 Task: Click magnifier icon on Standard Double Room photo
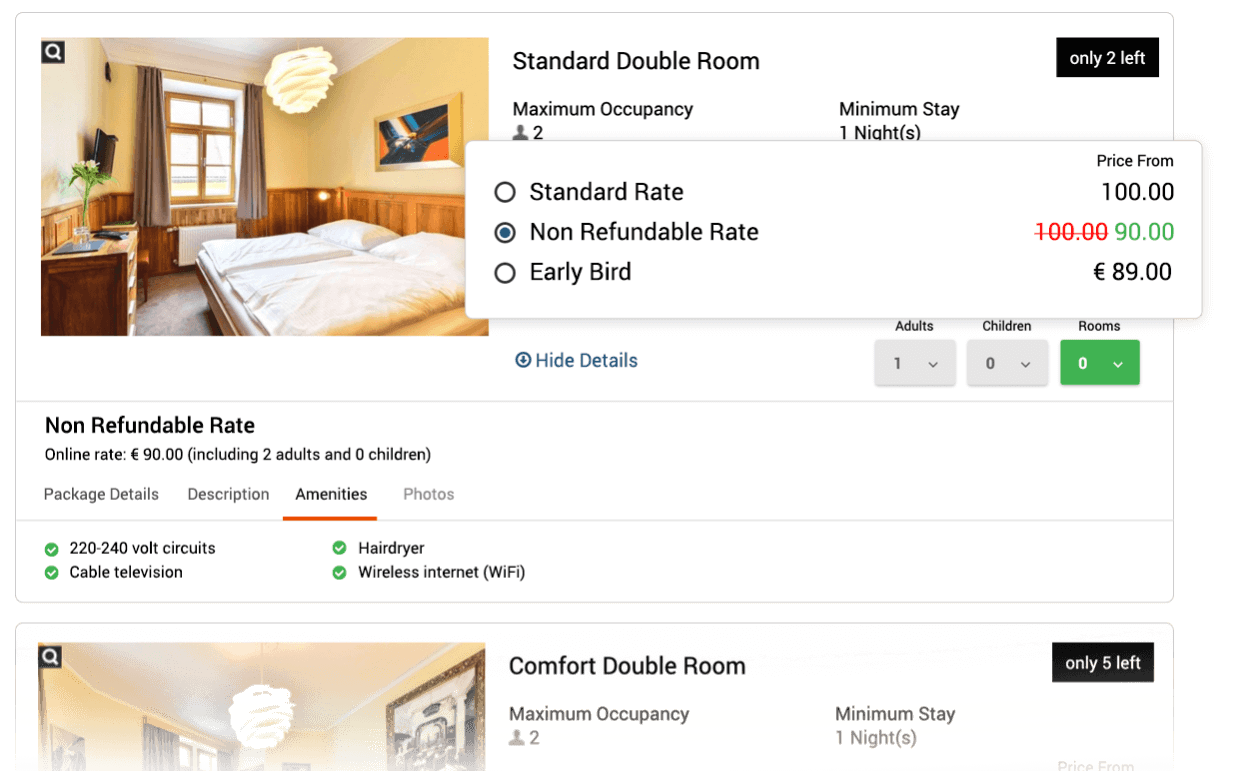[53, 52]
